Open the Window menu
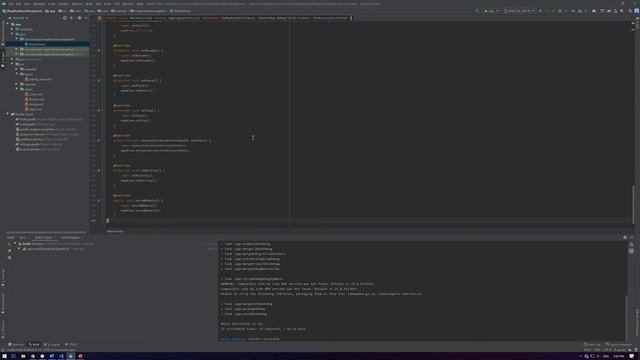 pyautogui.click(x=128, y=4)
